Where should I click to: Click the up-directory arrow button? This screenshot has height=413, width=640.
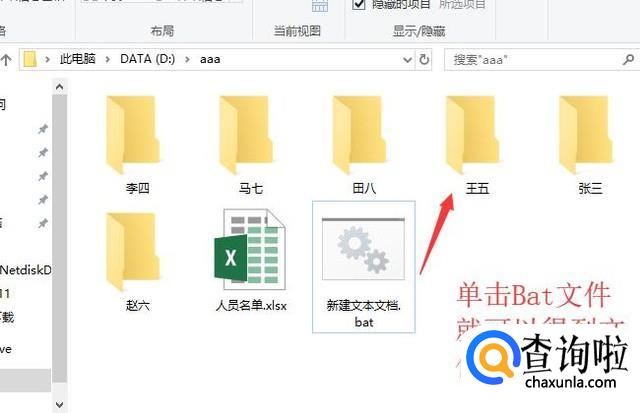click(6, 60)
